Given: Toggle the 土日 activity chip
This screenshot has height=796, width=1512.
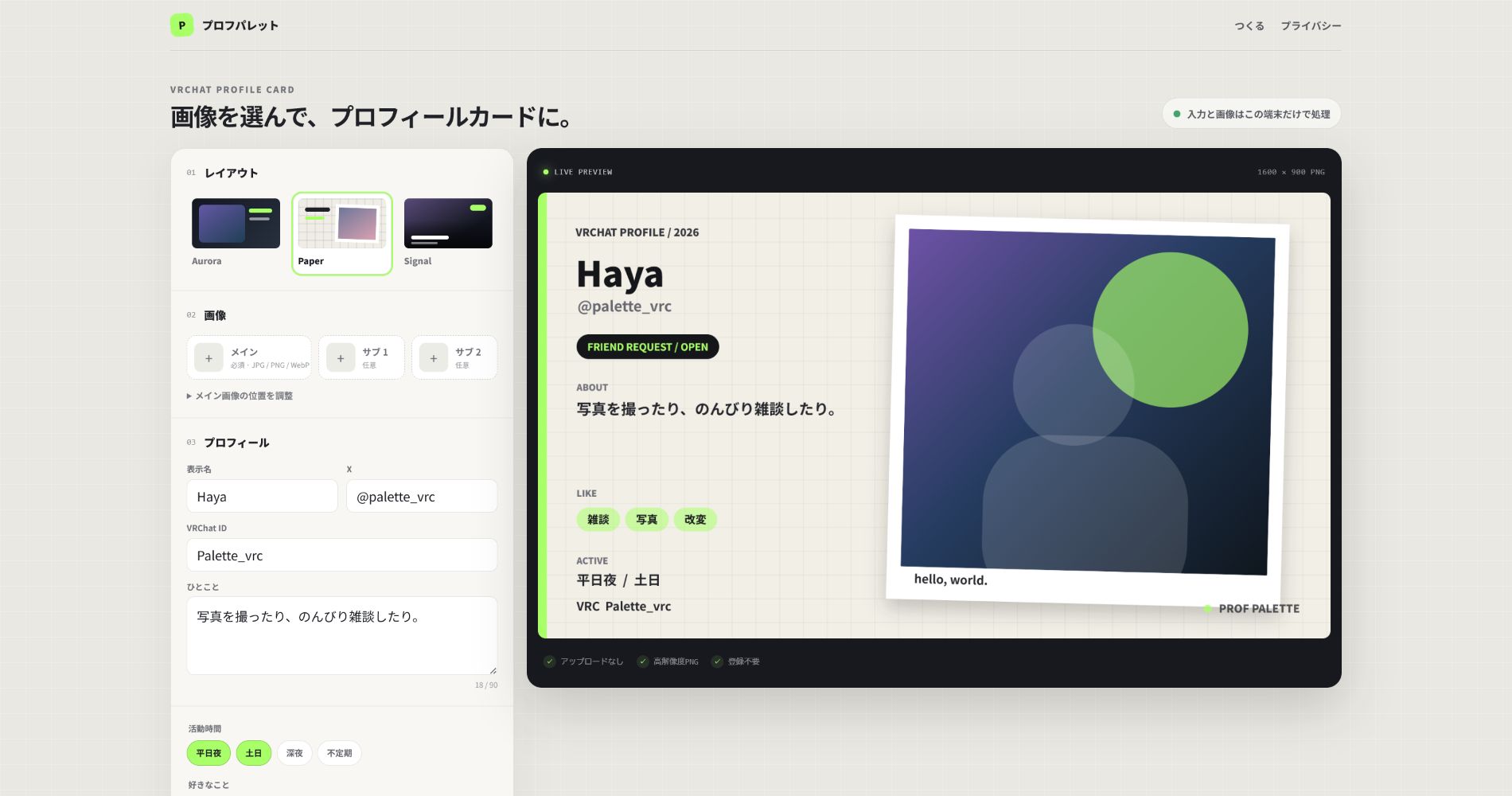Looking at the screenshot, I should 254,753.
